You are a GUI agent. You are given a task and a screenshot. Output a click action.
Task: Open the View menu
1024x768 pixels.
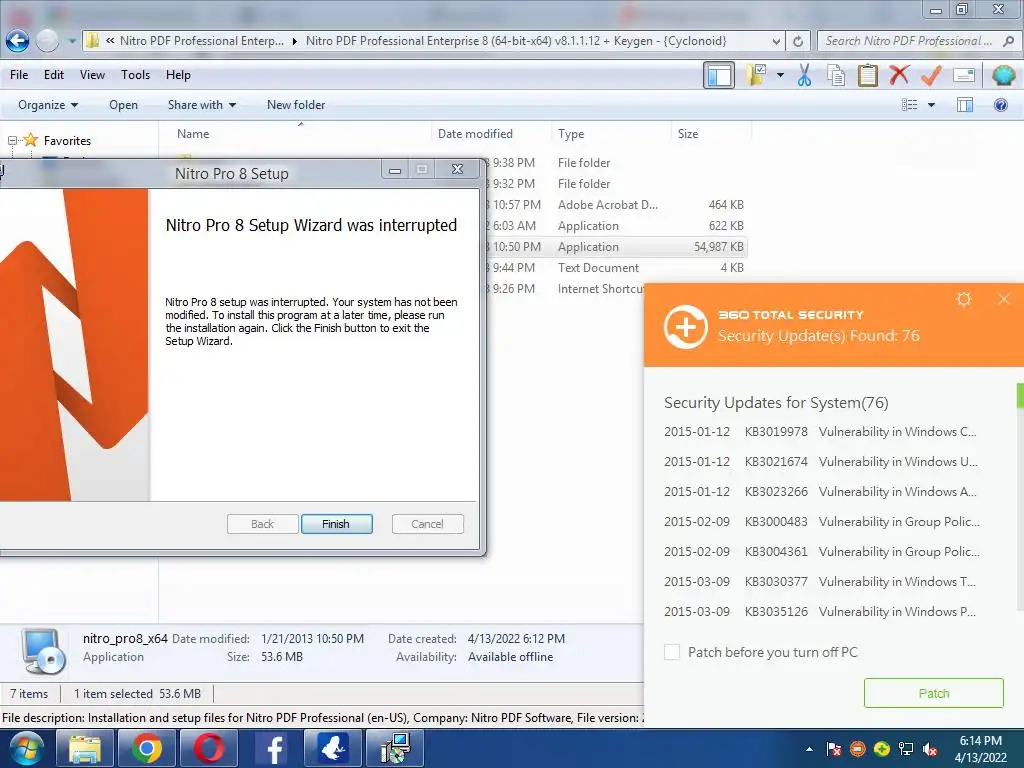tap(92, 75)
